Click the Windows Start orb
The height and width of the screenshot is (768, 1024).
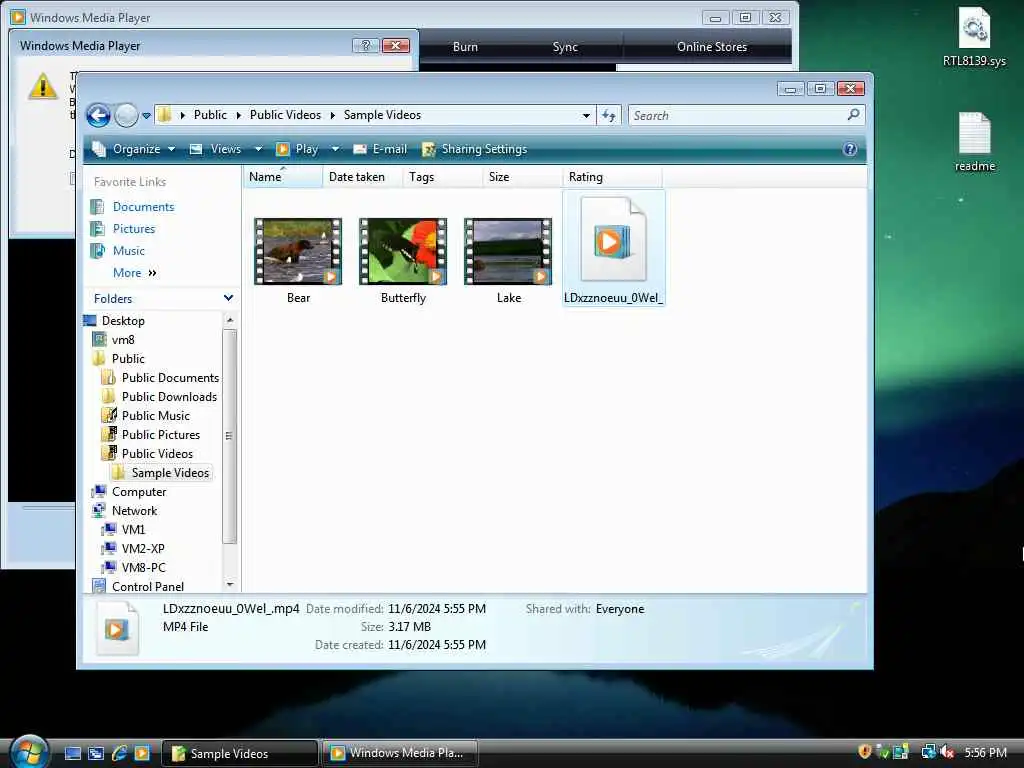29,752
